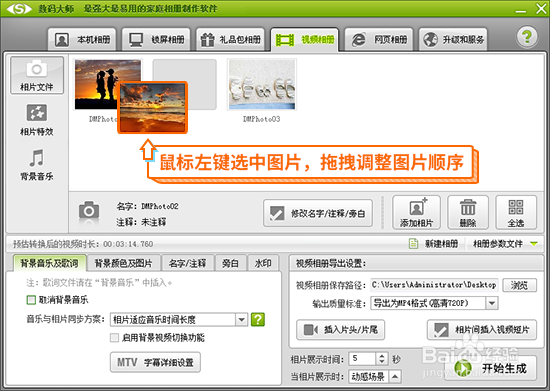The width and height of the screenshot is (550, 391).
Task: Click the 全选 select-all button
Action: point(516,213)
